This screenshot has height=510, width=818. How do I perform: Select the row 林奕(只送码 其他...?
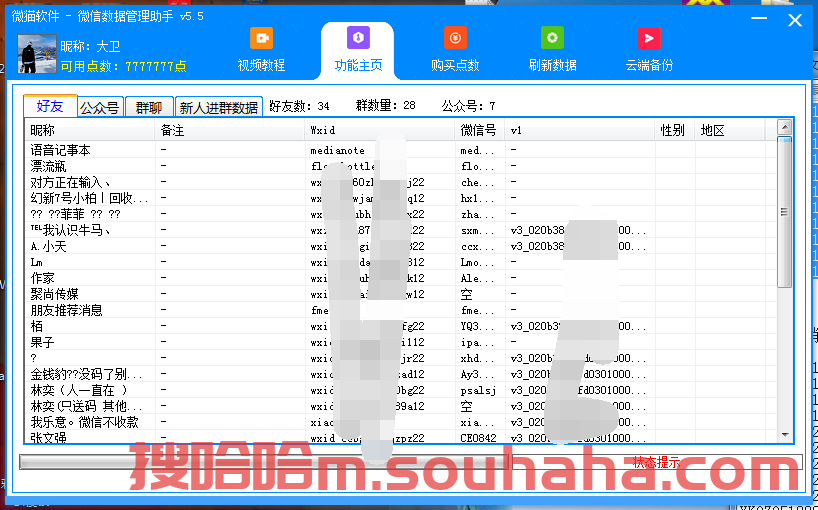(x=400, y=406)
